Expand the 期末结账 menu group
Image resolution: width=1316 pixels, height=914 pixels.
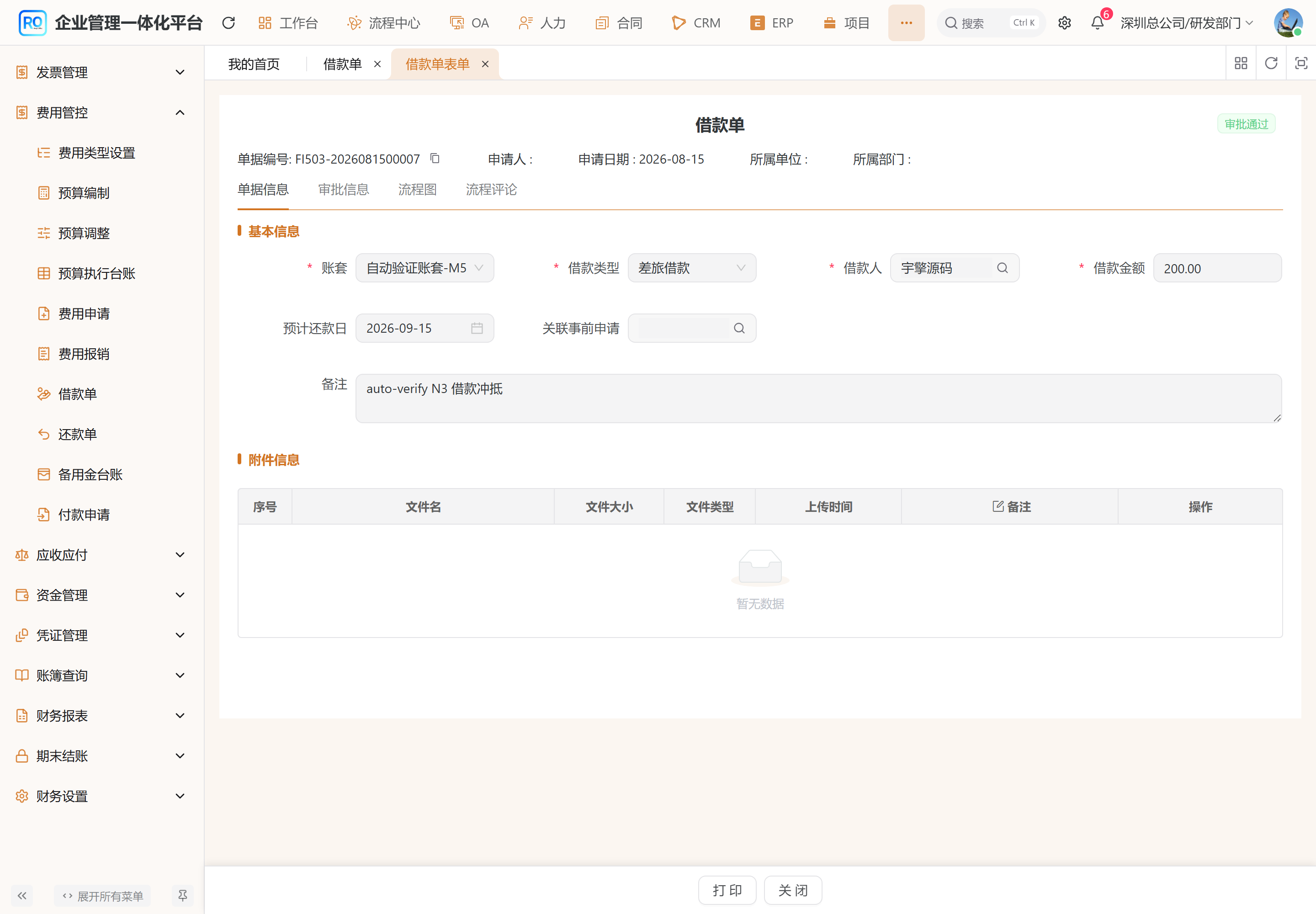pos(102,756)
